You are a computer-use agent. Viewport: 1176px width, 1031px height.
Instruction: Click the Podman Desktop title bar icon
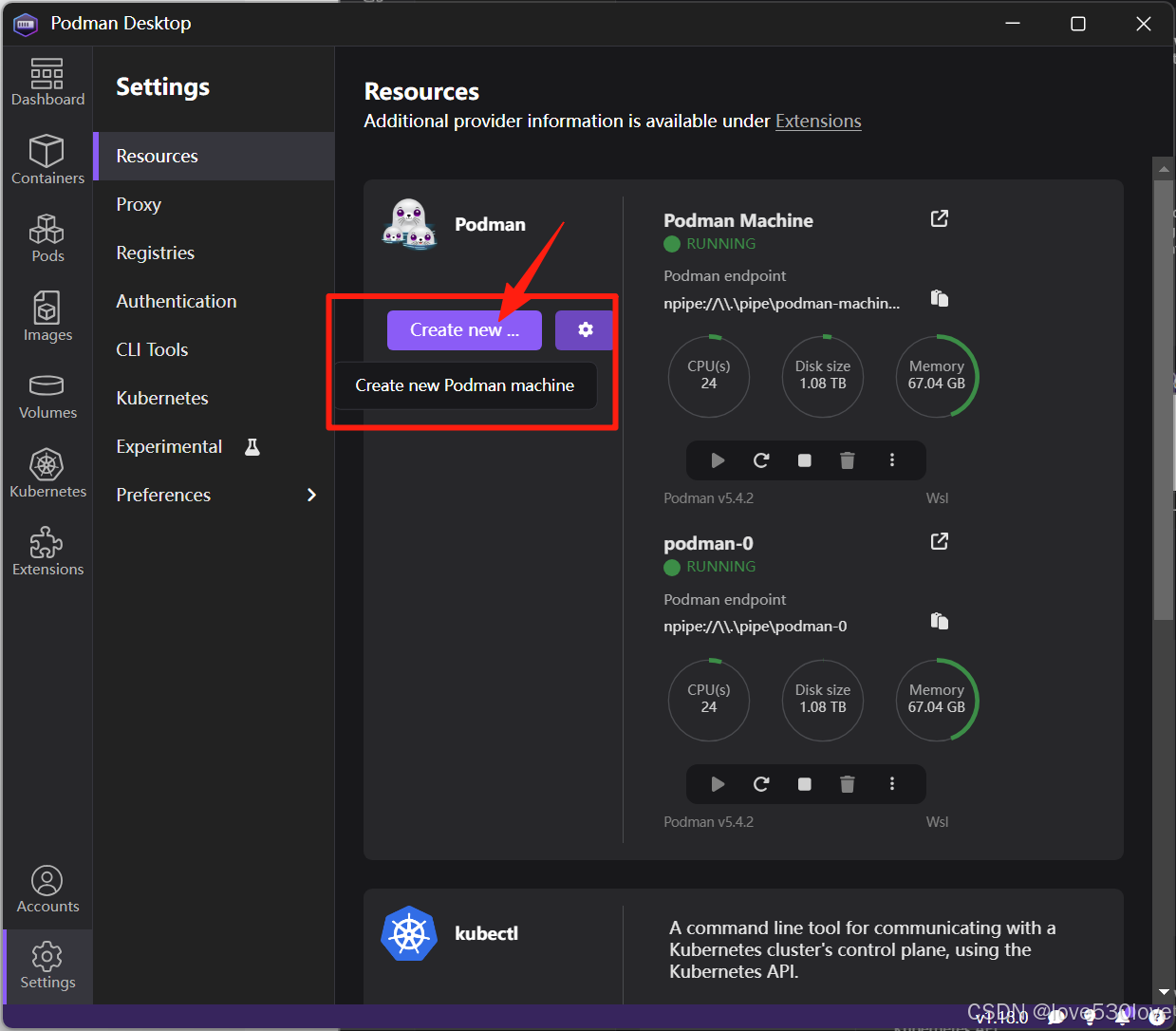(x=26, y=24)
